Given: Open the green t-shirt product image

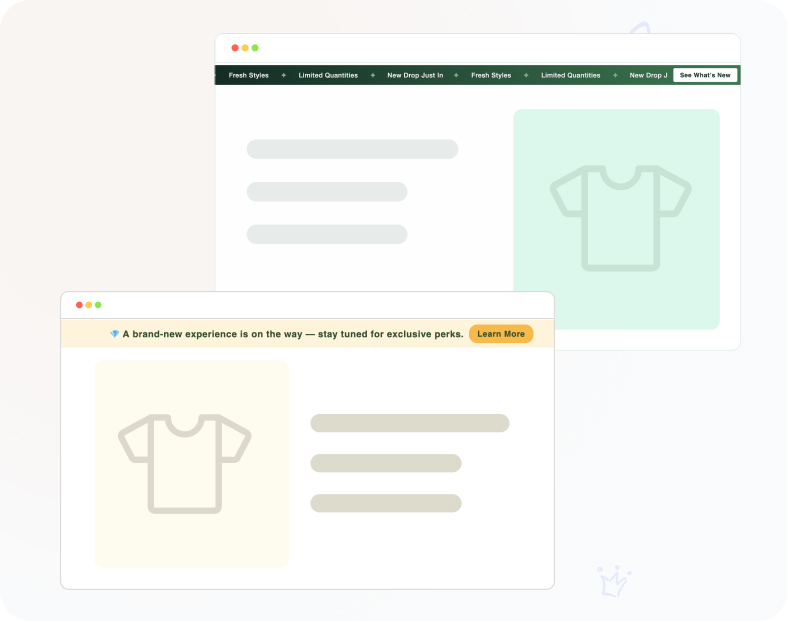Looking at the screenshot, I should [x=617, y=220].
